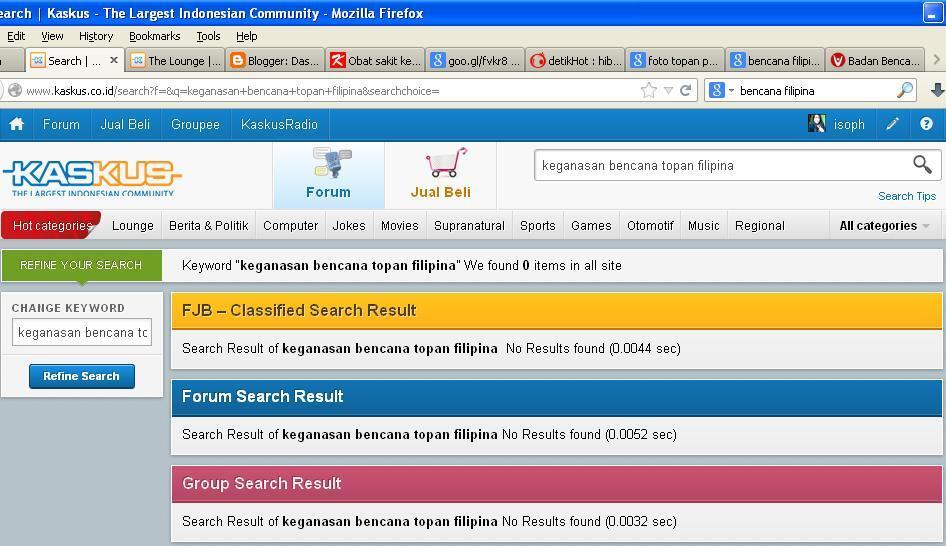Switch to Badan Benca... tab
Screen dimensions: 946x546
(875, 60)
